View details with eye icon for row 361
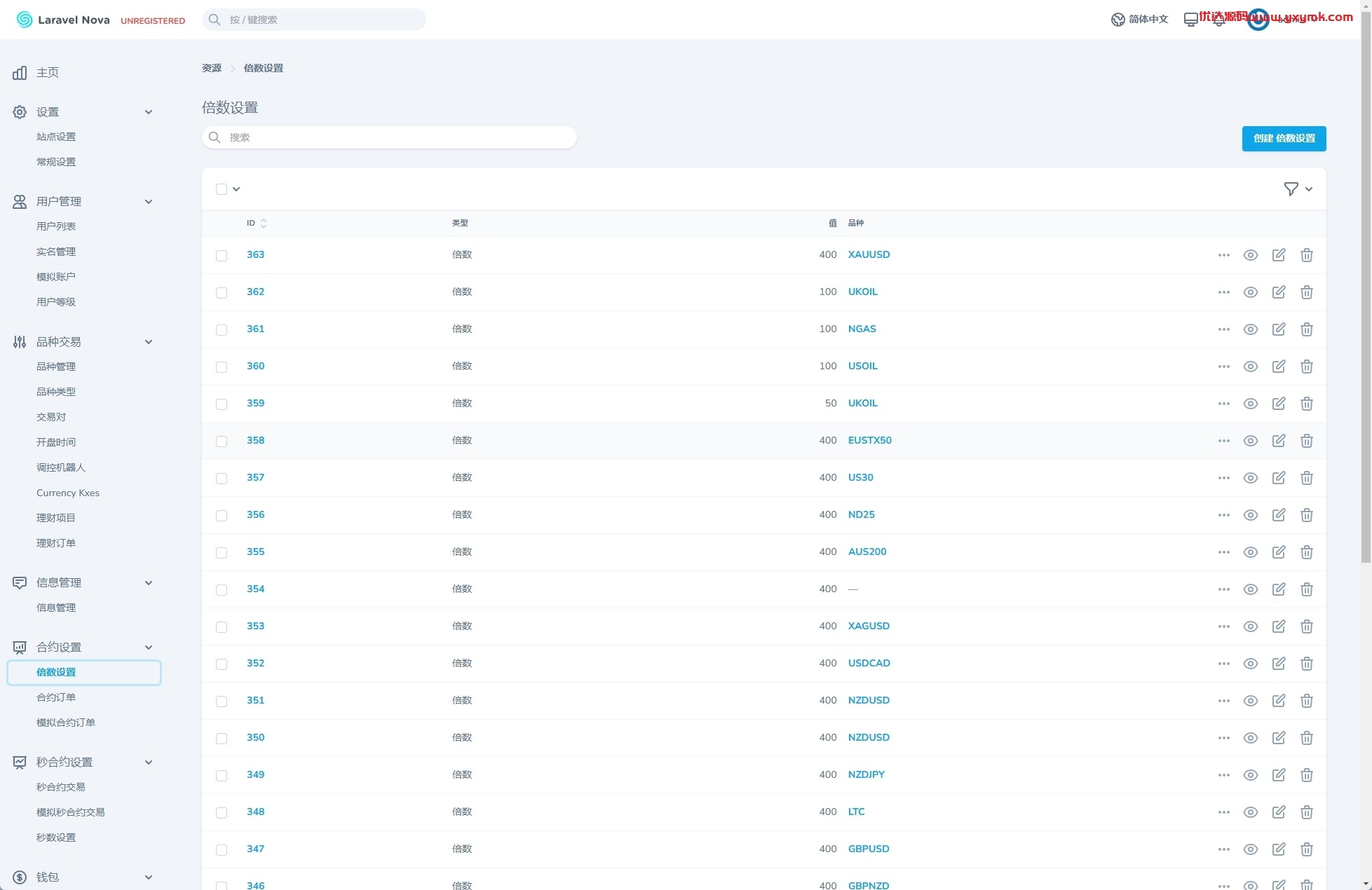The height and width of the screenshot is (890, 1372). (x=1251, y=329)
